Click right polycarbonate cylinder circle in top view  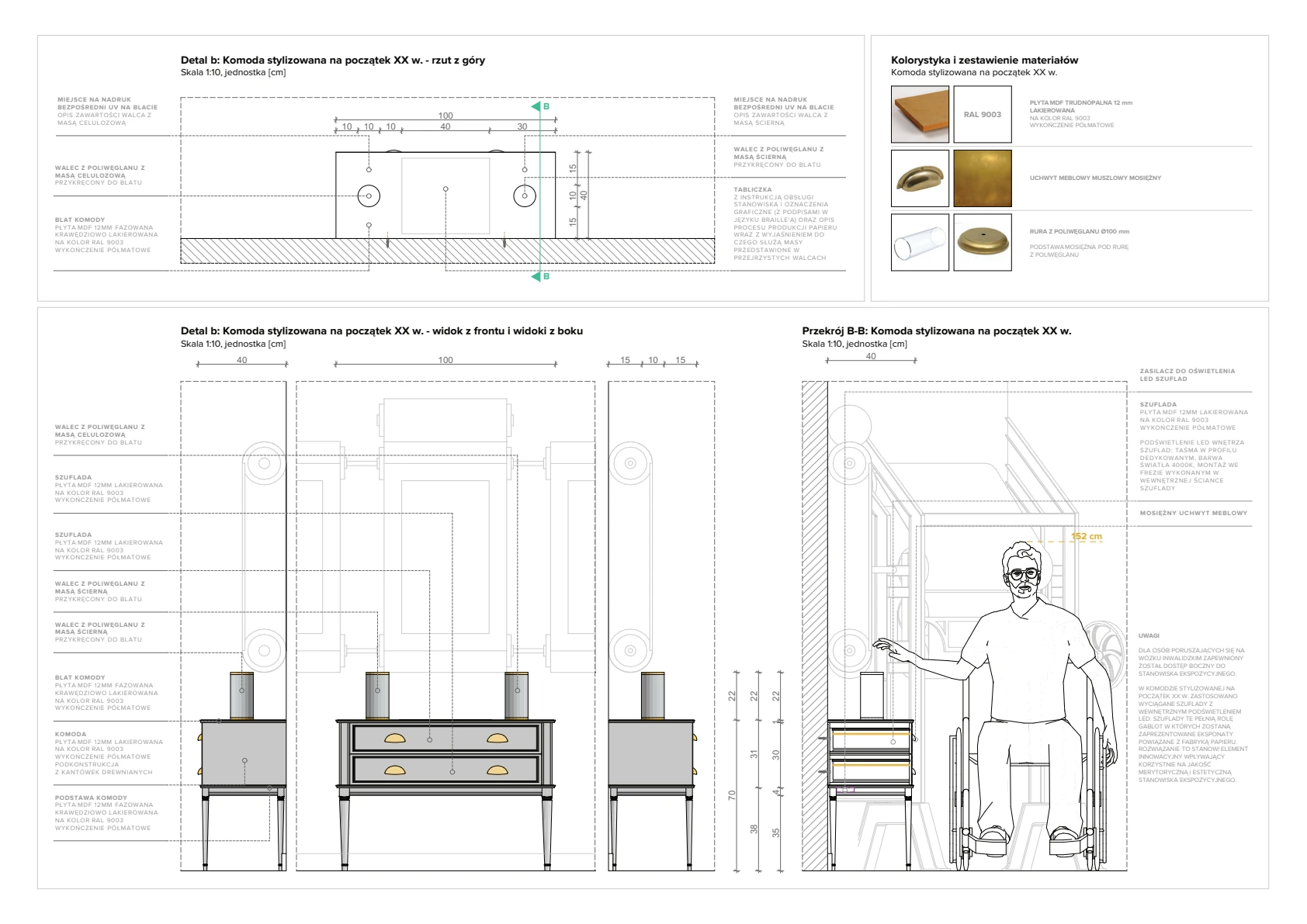[525, 196]
